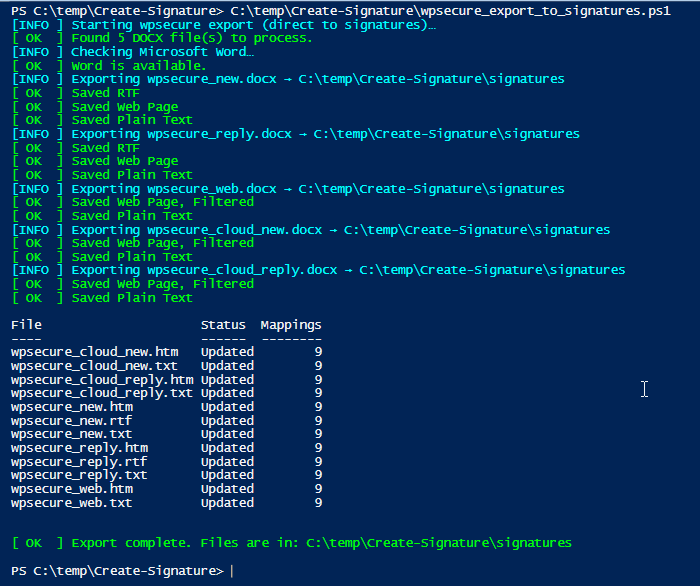
Task: Click the File column header
Action: (26, 325)
